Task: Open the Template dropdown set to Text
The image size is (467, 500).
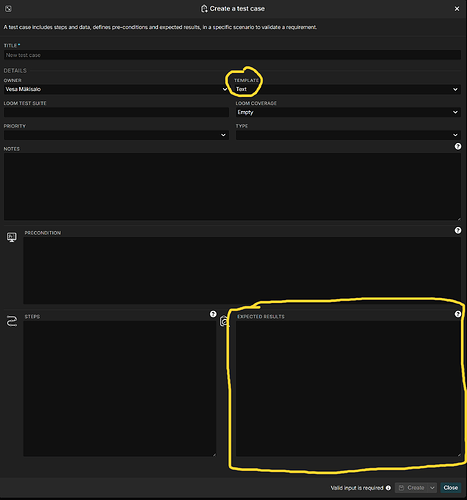Action: [x=348, y=89]
